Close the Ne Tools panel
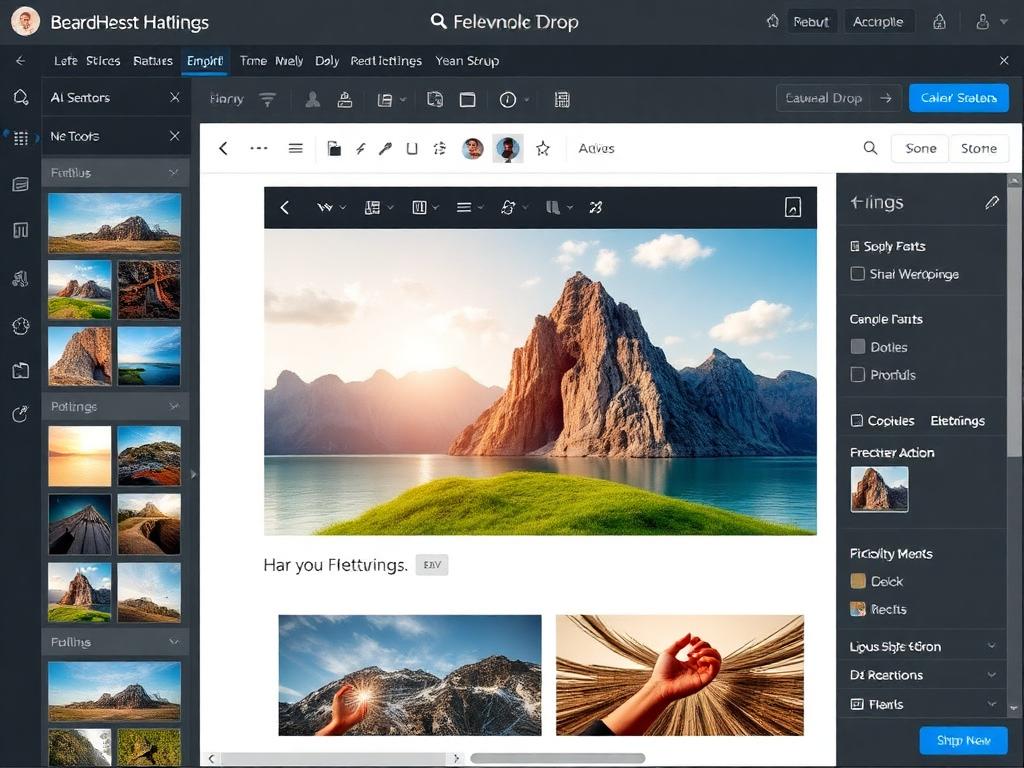Viewport: 1024px width, 768px height. [174, 136]
